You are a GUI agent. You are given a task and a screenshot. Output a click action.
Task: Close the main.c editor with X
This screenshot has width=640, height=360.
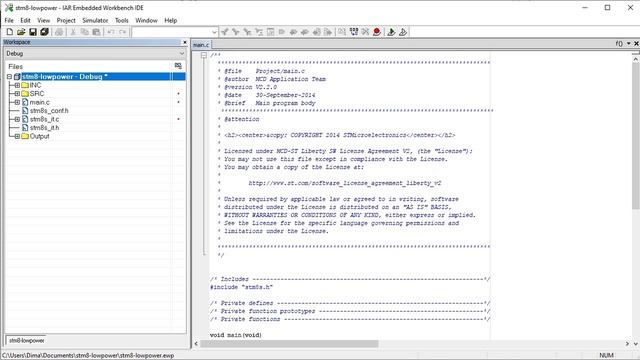[636, 43]
